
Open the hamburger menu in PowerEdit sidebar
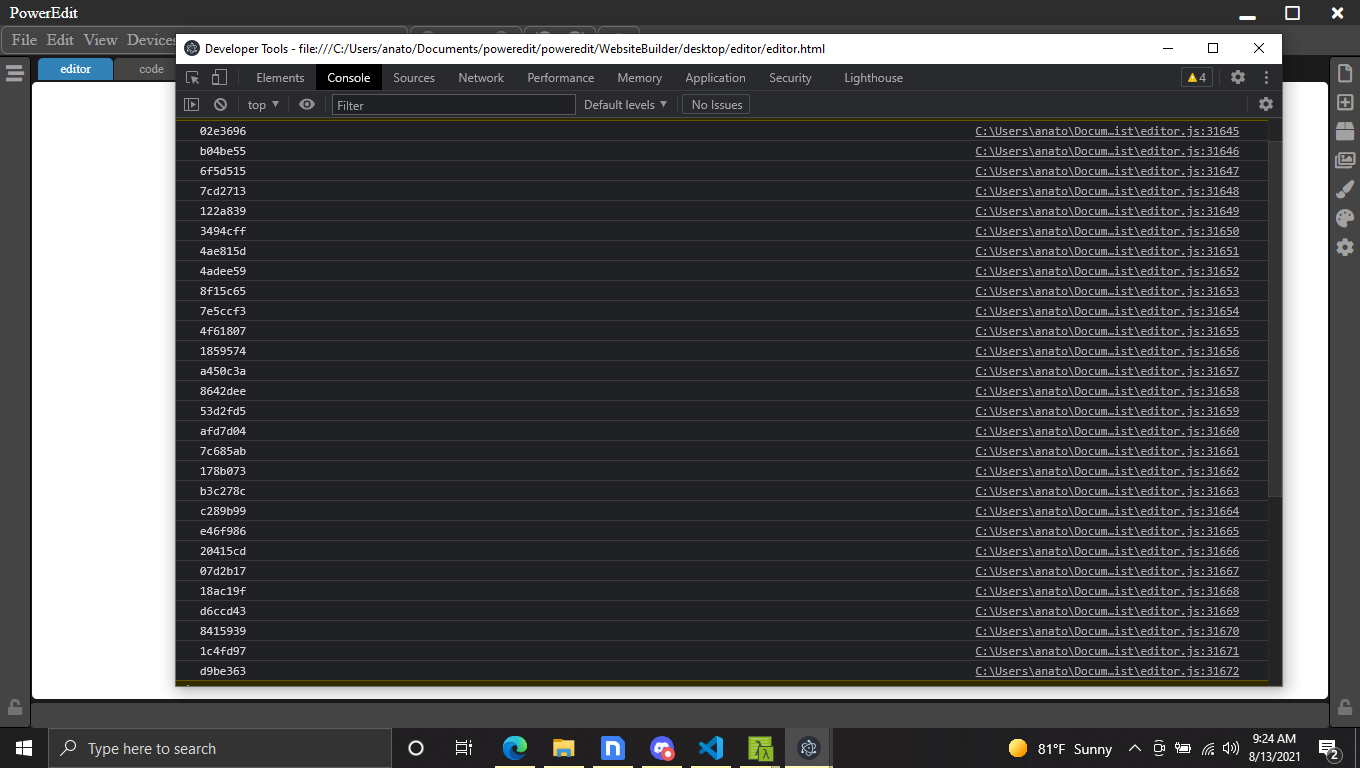15,71
